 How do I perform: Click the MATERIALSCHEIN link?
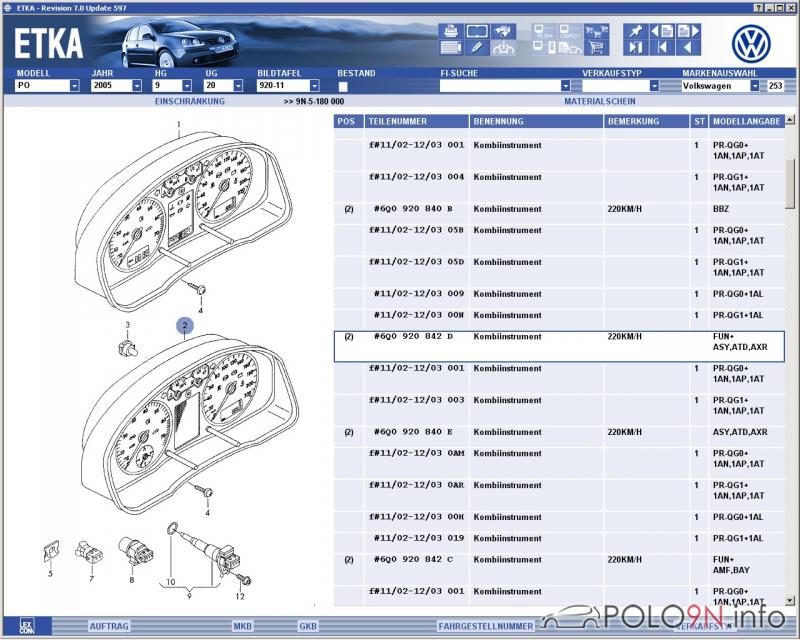[x=600, y=101]
